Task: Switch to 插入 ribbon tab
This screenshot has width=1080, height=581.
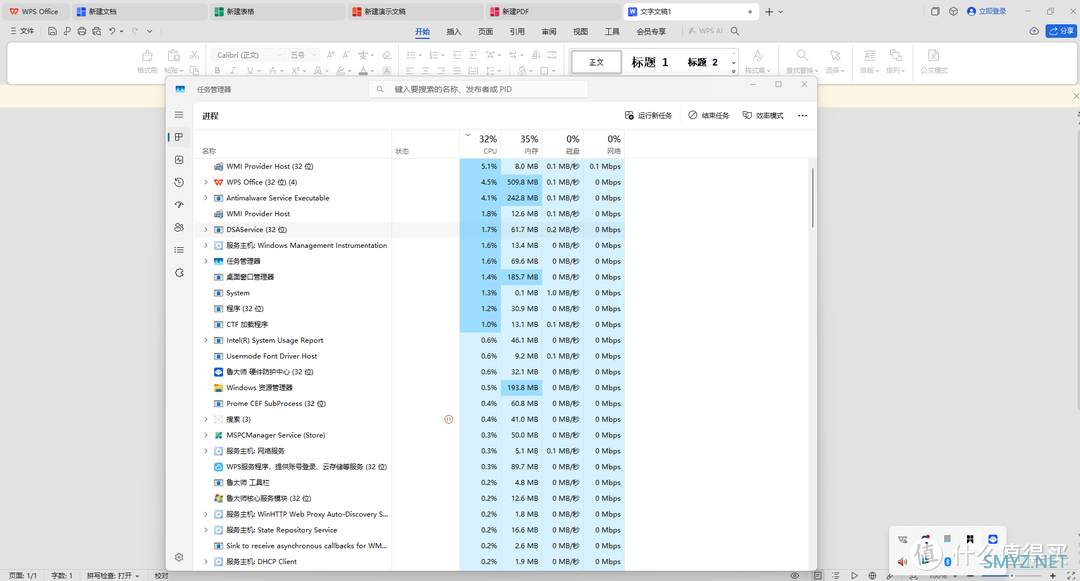Action: click(454, 32)
